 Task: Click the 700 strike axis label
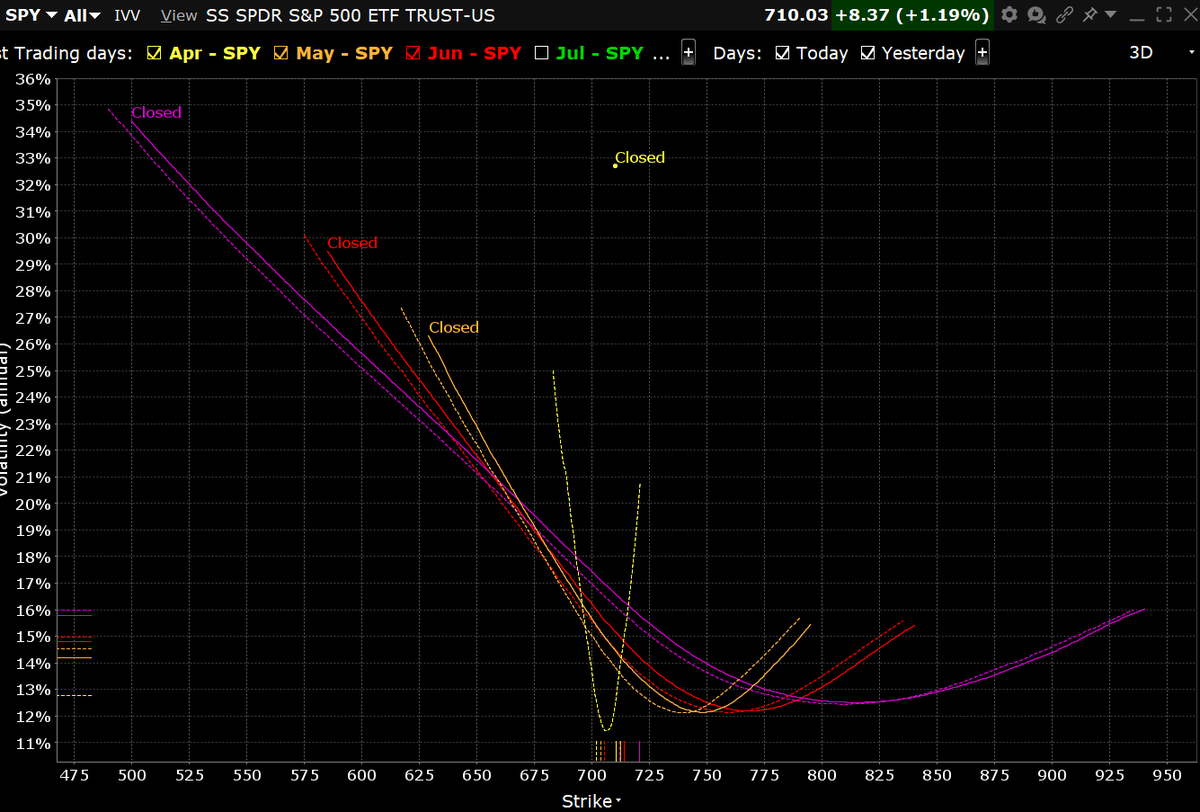tap(592, 775)
